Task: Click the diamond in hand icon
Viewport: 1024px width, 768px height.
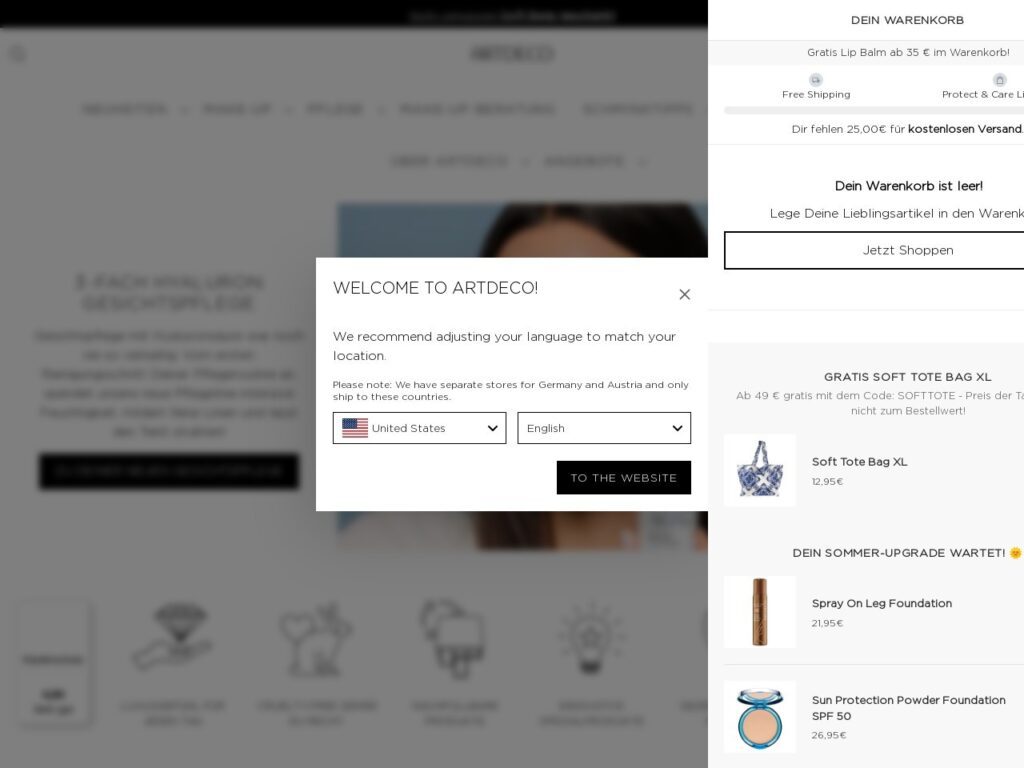Action: pyautogui.click(x=172, y=637)
